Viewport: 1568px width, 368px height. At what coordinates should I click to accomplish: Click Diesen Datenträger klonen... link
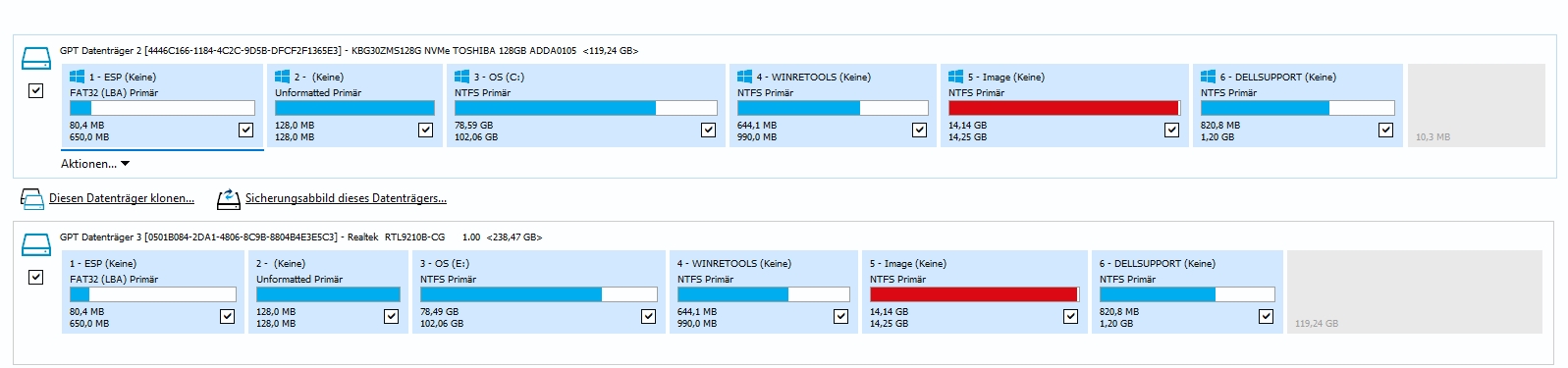coord(122,198)
